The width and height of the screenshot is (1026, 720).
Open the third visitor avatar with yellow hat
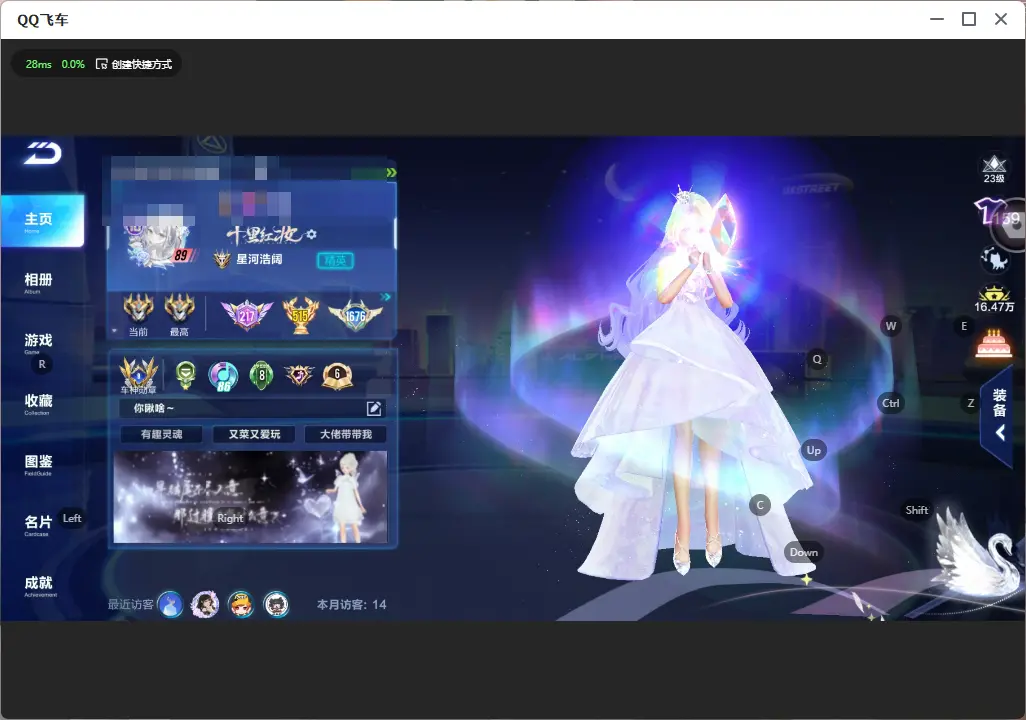click(240, 604)
